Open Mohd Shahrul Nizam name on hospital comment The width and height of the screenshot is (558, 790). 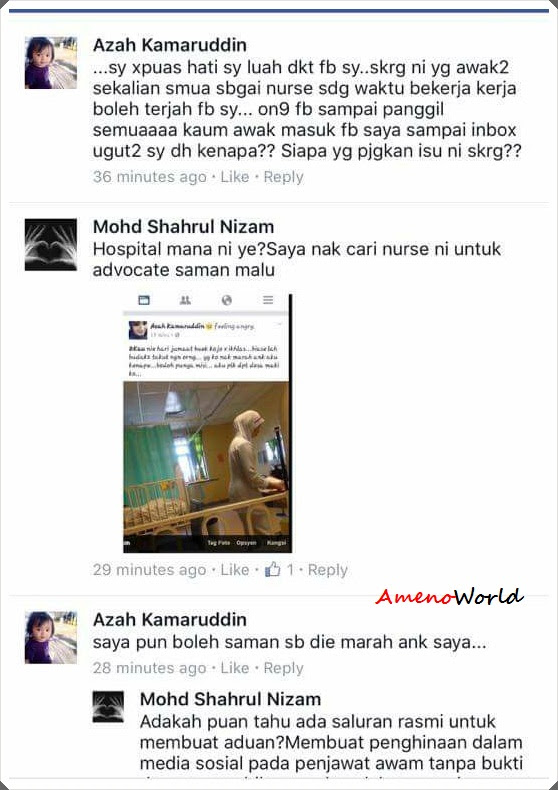pyautogui.click(x=183, y=226)
